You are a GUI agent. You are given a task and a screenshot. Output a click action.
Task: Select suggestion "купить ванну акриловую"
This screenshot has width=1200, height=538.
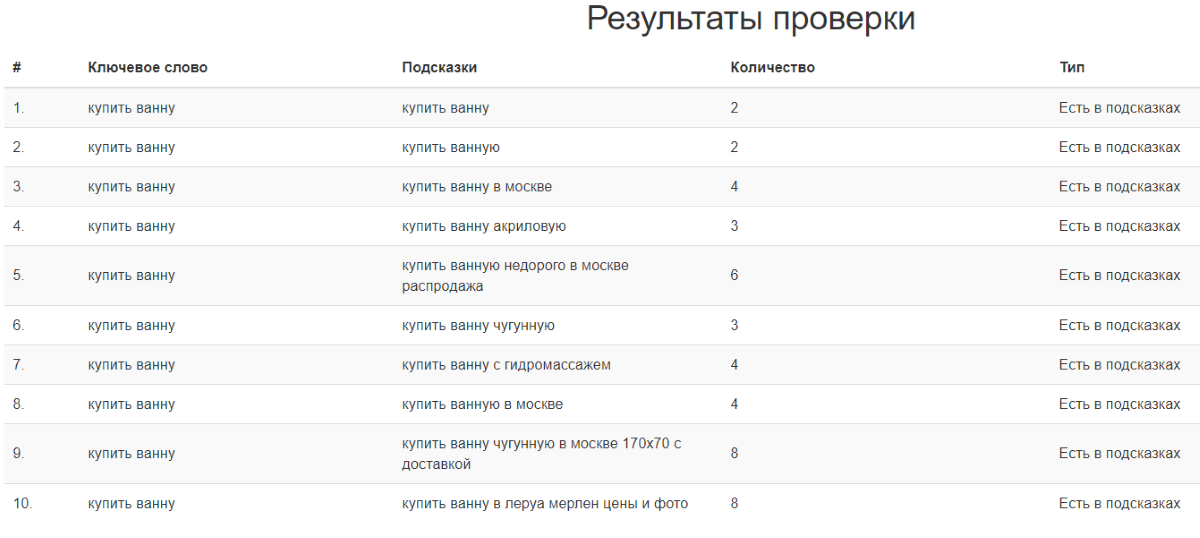[483, 226]
